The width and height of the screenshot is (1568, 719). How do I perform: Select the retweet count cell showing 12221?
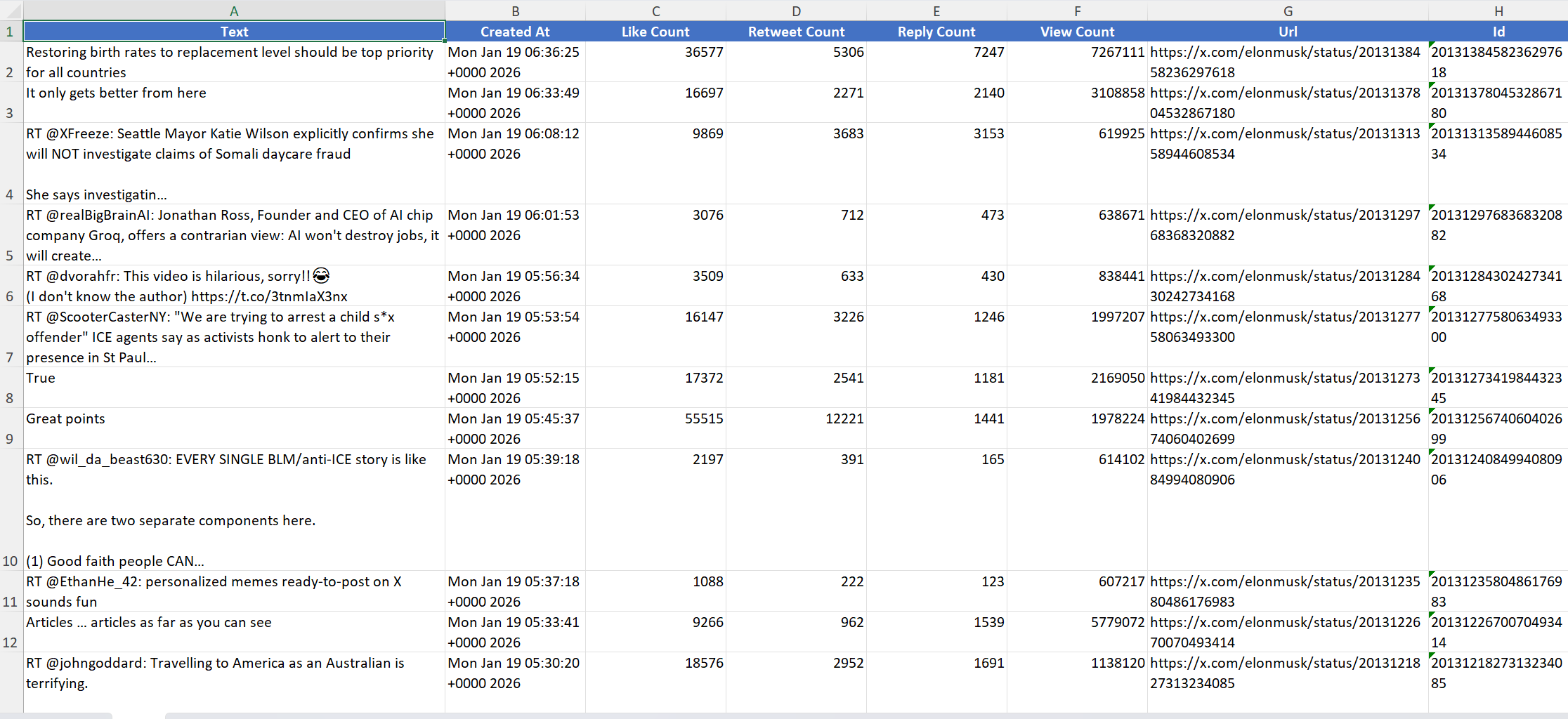pos(796,428)
